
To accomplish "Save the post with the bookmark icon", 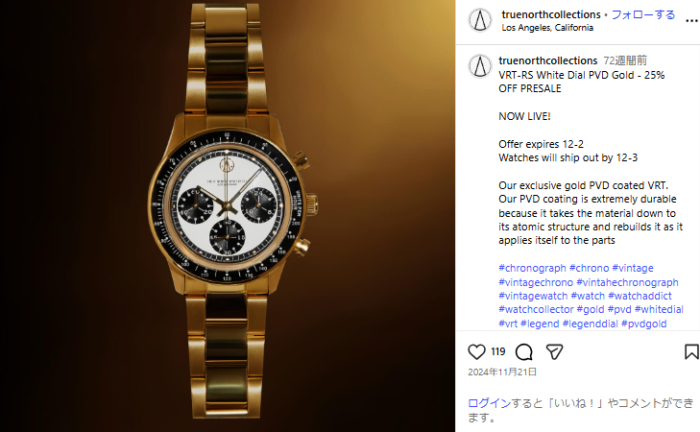I will tap(692, 352).
